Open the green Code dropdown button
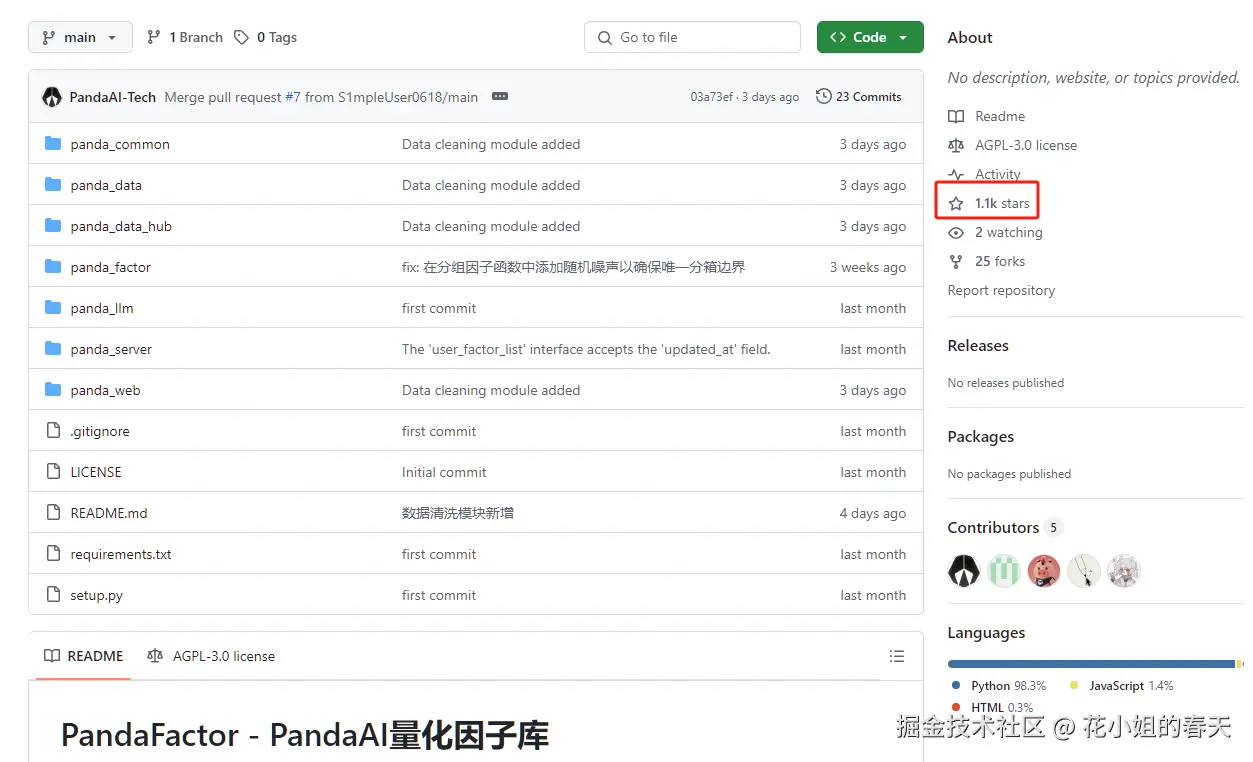This screenshot has height=762, width=1253. (x=869, y=37)
